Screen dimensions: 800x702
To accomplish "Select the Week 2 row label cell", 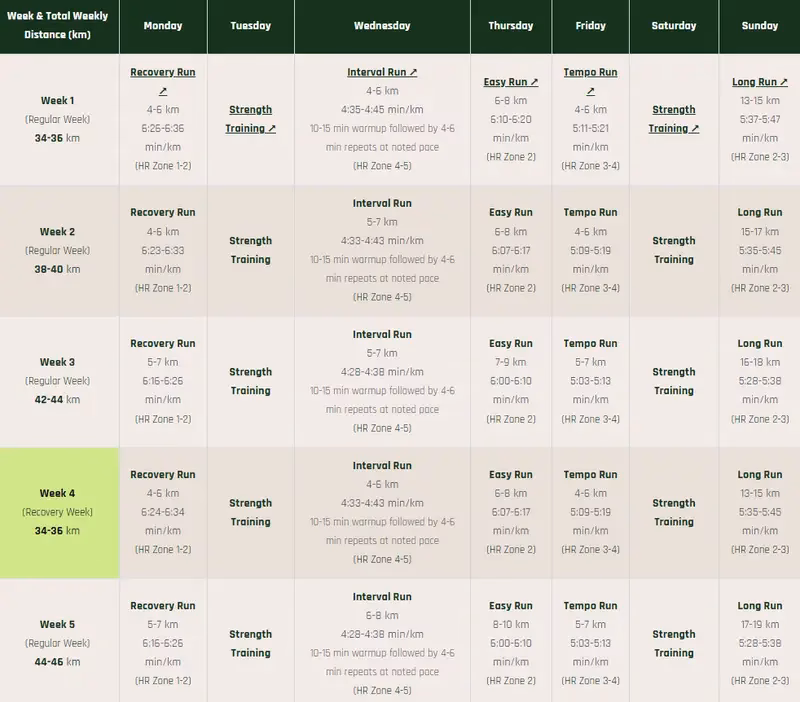I will pos(56,249).
